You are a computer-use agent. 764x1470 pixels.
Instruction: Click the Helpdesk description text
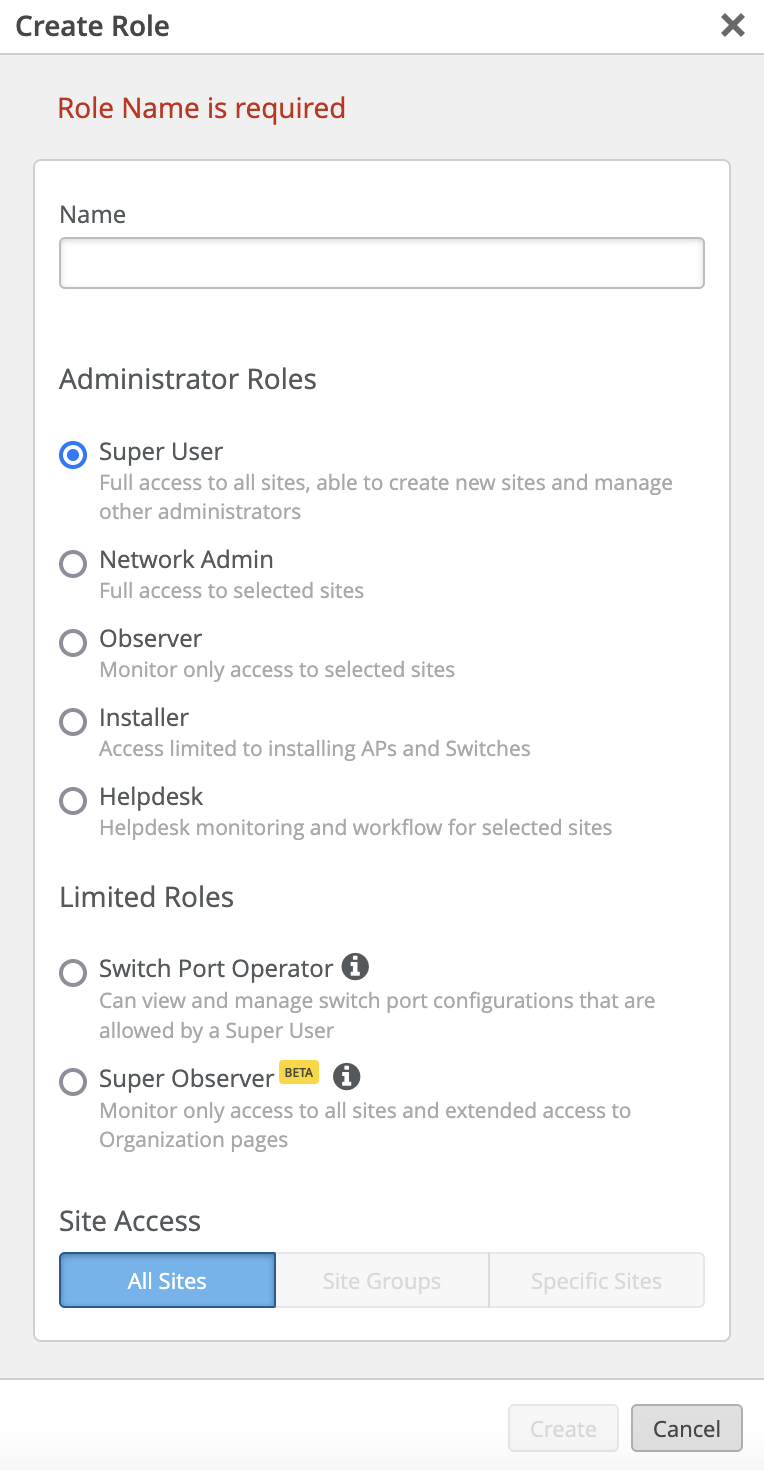[355, 828]
